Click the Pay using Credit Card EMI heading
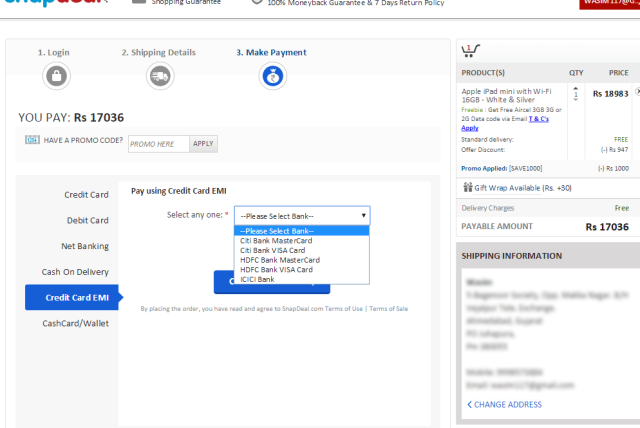Image resolution: width=640 pixels, height=428 pixels. click(x=179, y=191)
